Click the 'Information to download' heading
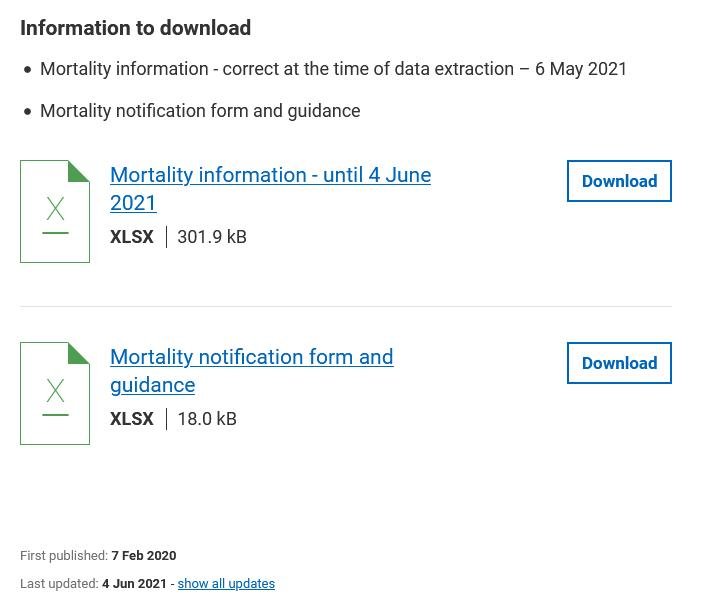 136,28
